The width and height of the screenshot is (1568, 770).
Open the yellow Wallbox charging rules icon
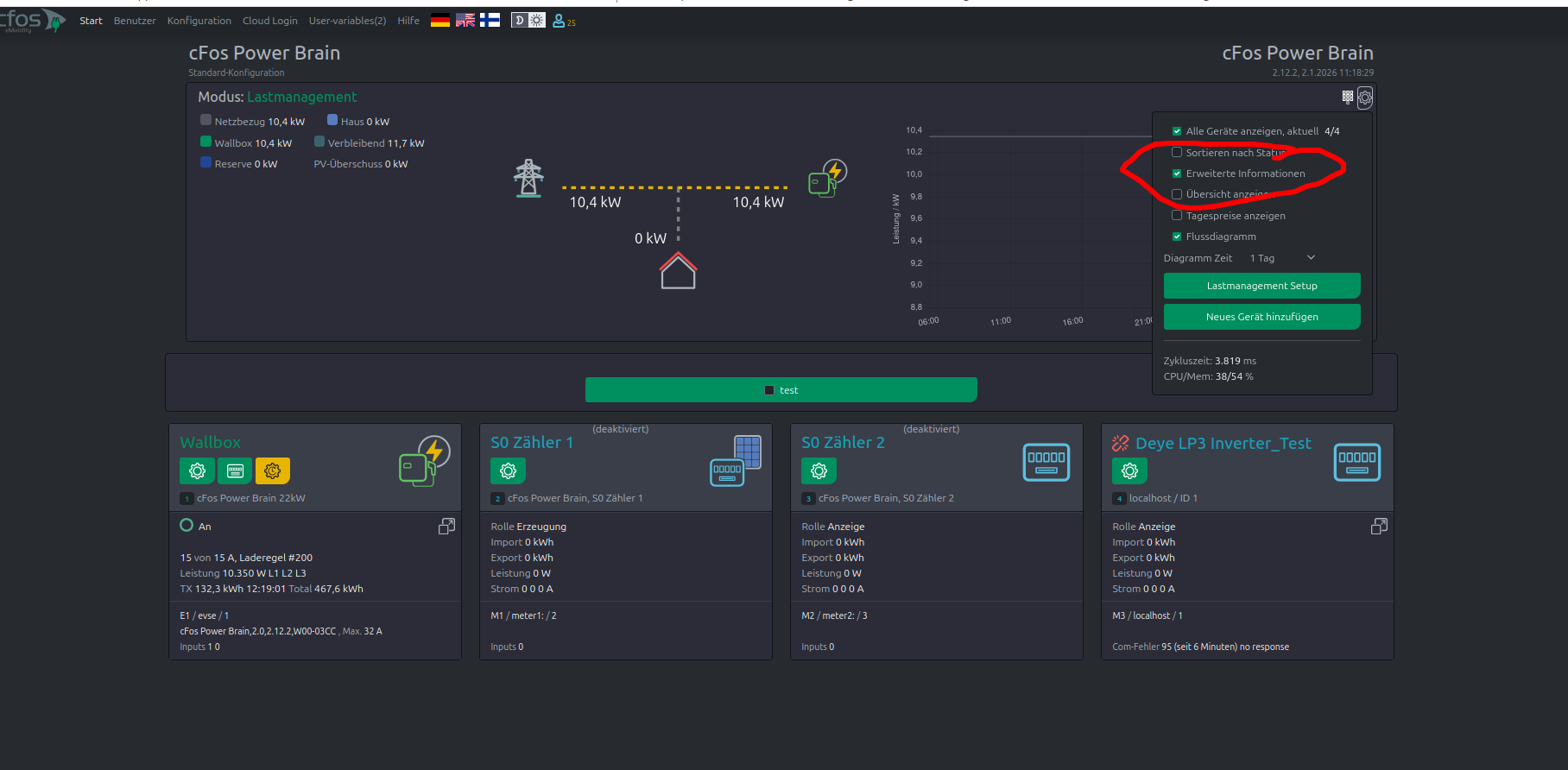273,470
